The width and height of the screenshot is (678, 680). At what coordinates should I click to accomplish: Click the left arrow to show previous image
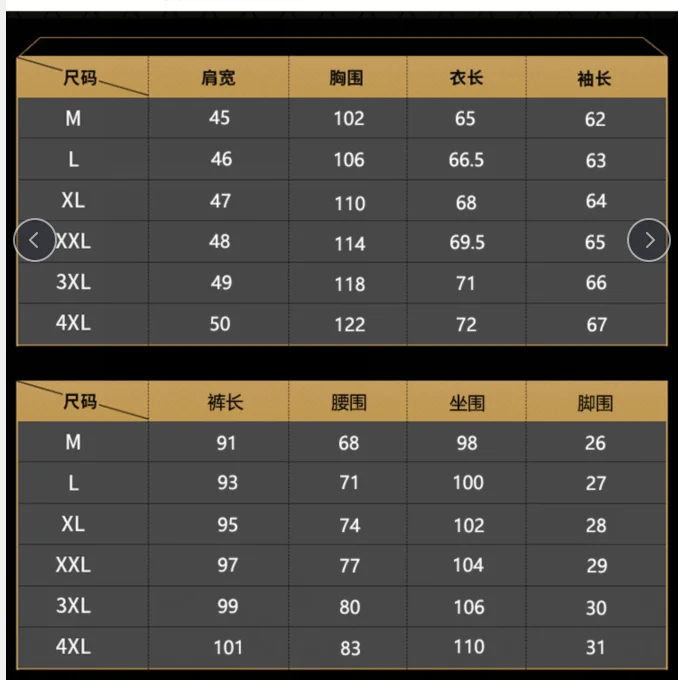coord(35,240)
